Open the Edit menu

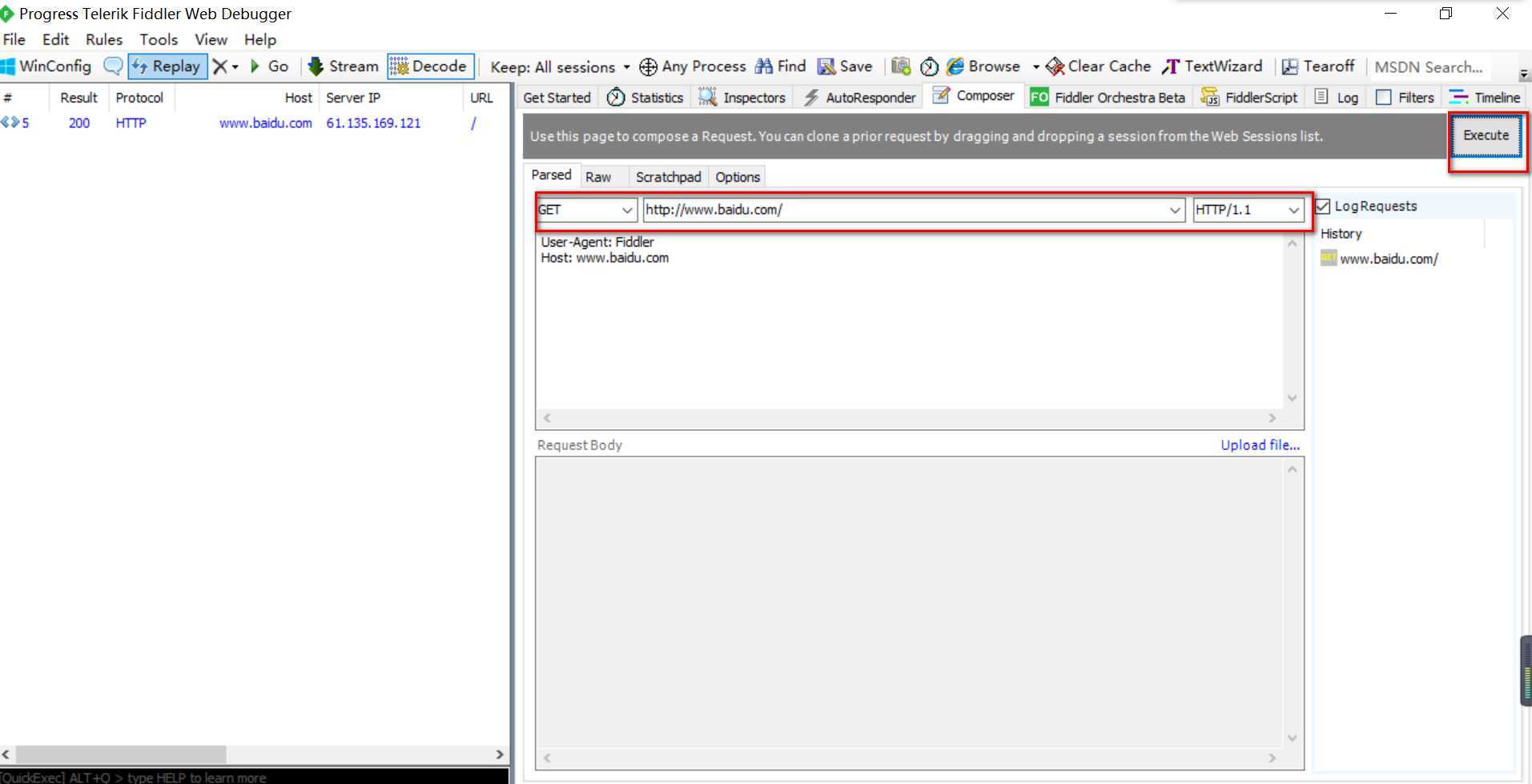tap(55, 39)
